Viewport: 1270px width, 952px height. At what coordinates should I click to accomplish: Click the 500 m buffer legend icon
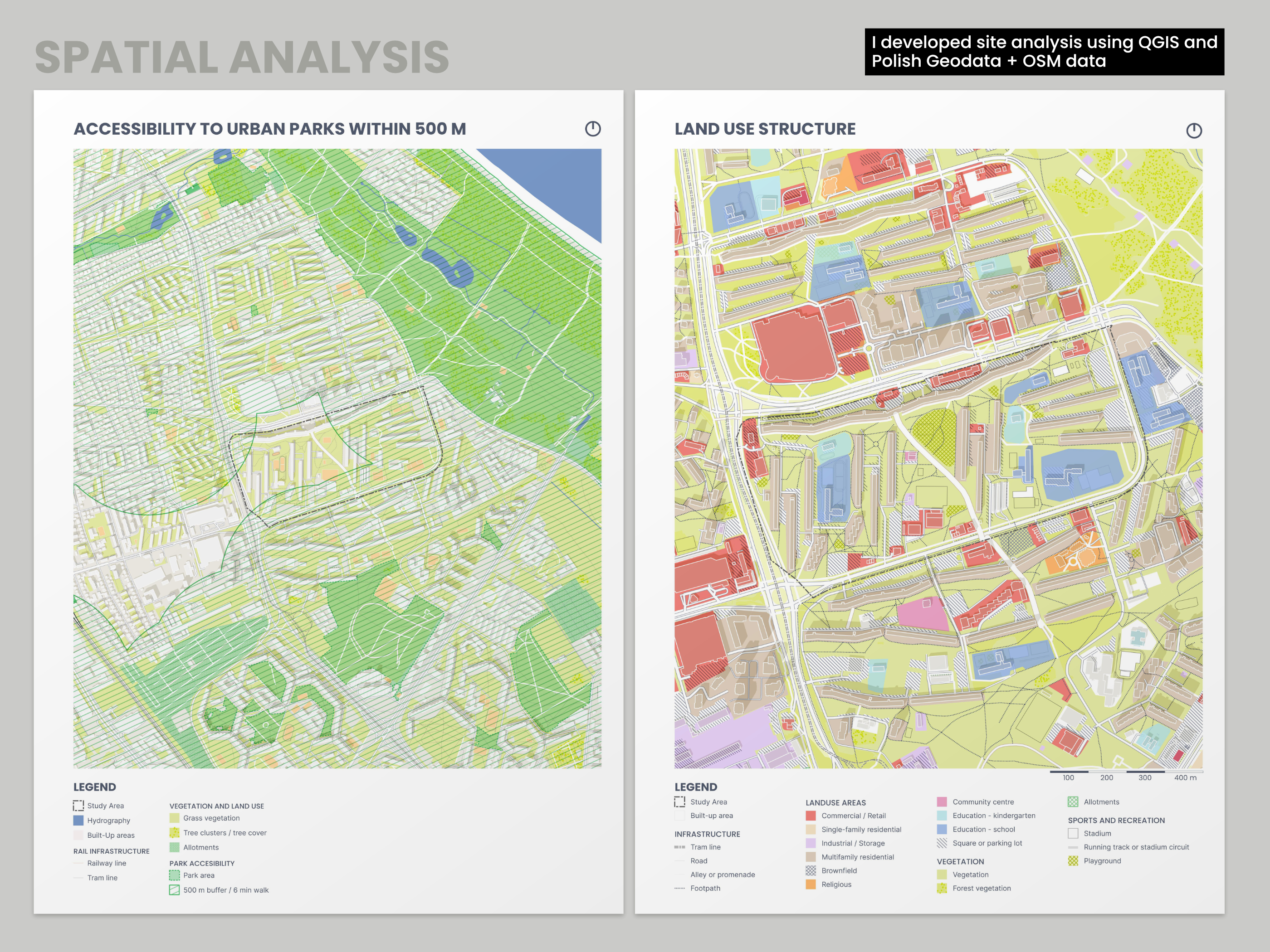pyautogui.click(x=175, y=890)
